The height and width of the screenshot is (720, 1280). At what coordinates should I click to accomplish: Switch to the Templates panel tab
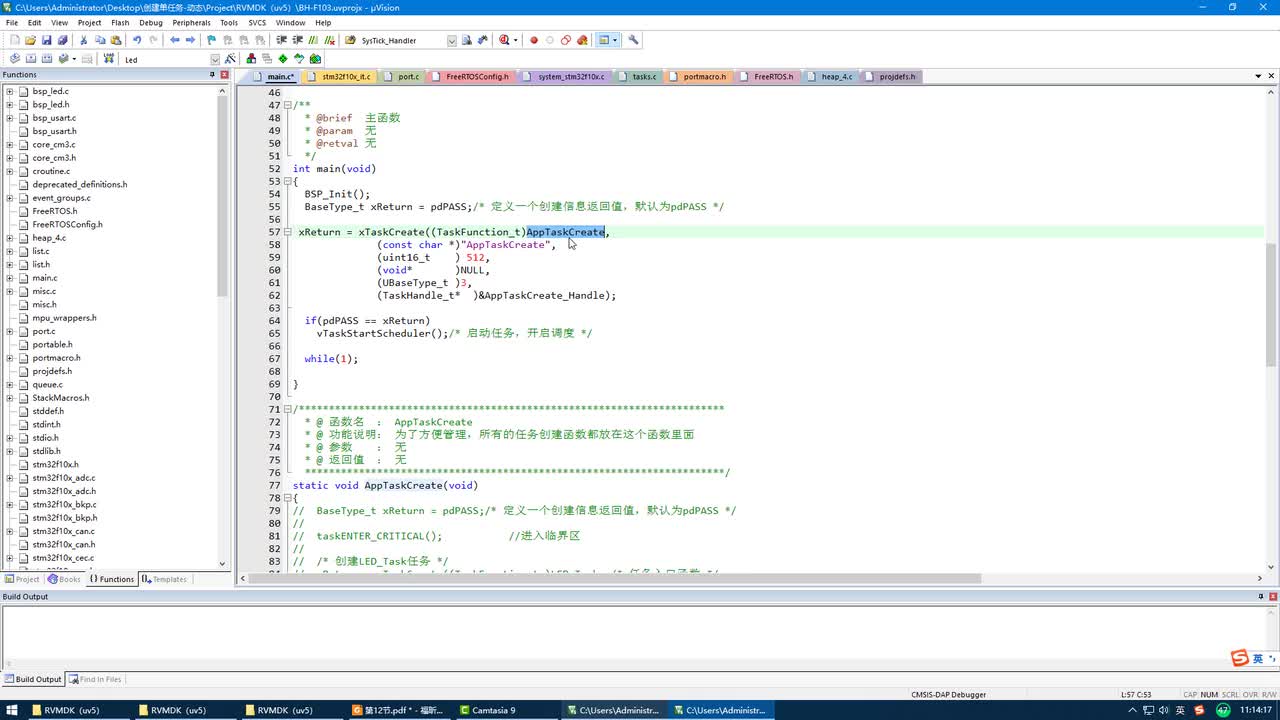(164, 579)
